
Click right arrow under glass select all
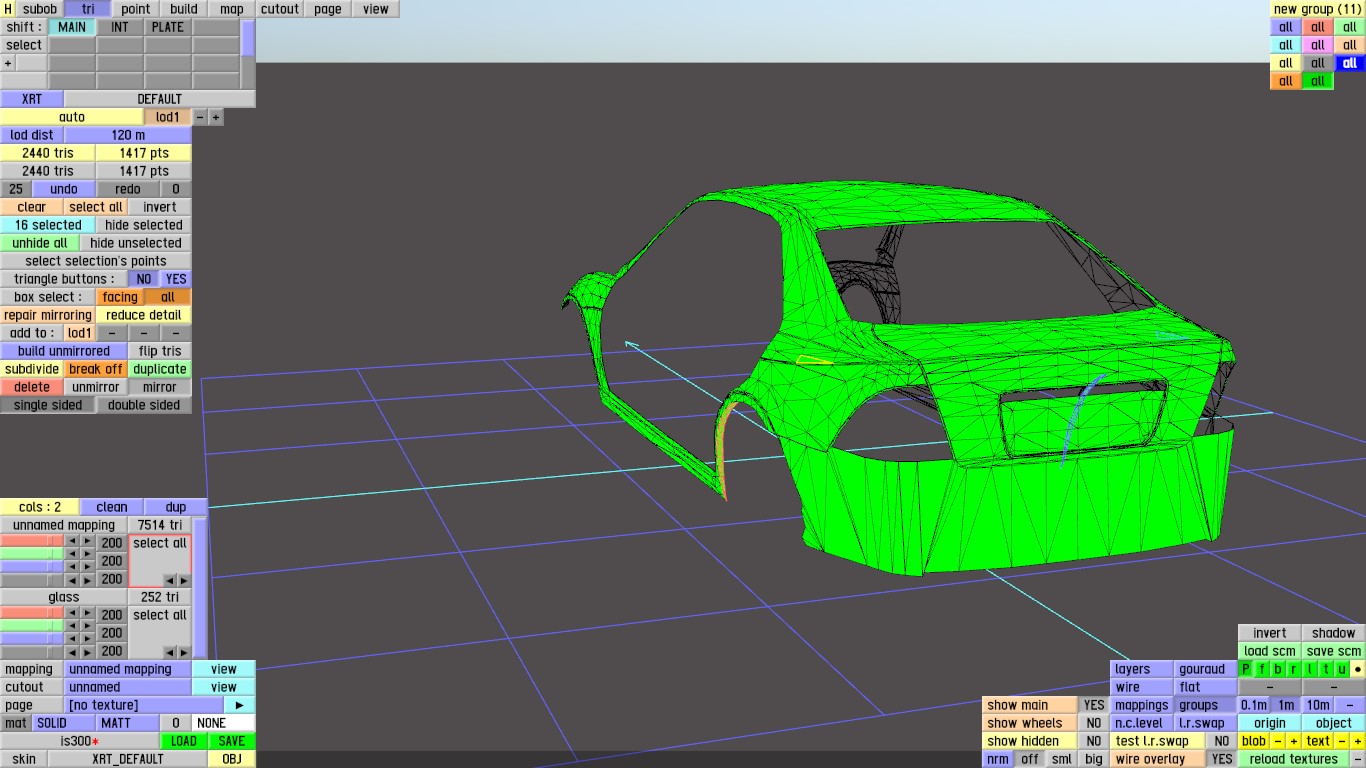(x=183, y=652)
